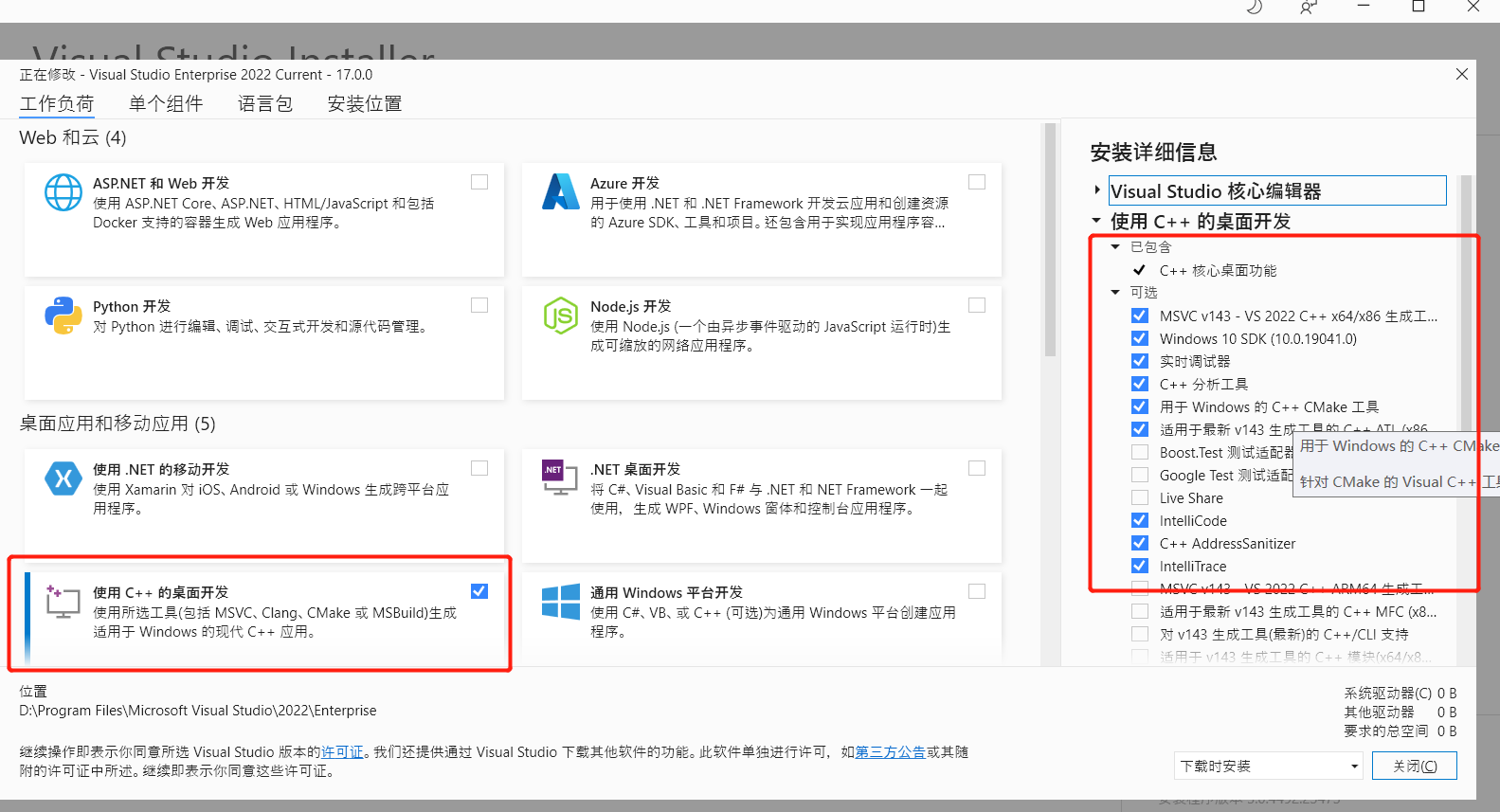
Task: Uncheck Windows 10 SDK (10.0.19041.0)
Action: point(1140,338)
